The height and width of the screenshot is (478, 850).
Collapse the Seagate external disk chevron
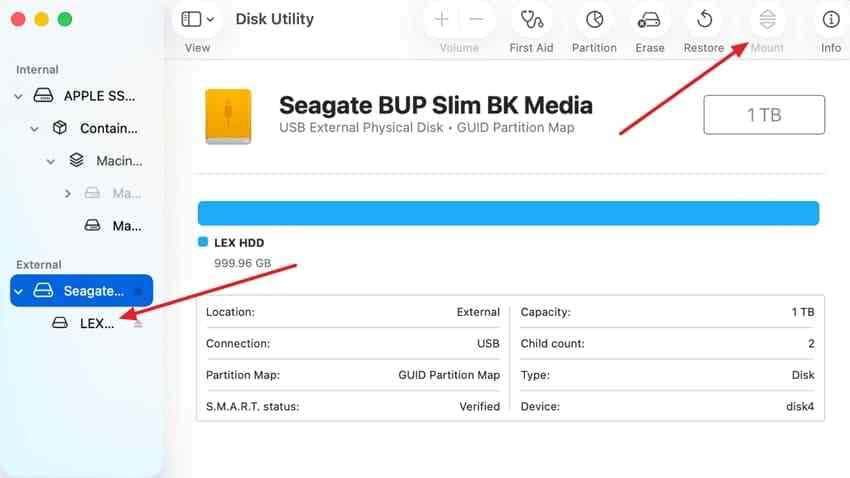18,292
